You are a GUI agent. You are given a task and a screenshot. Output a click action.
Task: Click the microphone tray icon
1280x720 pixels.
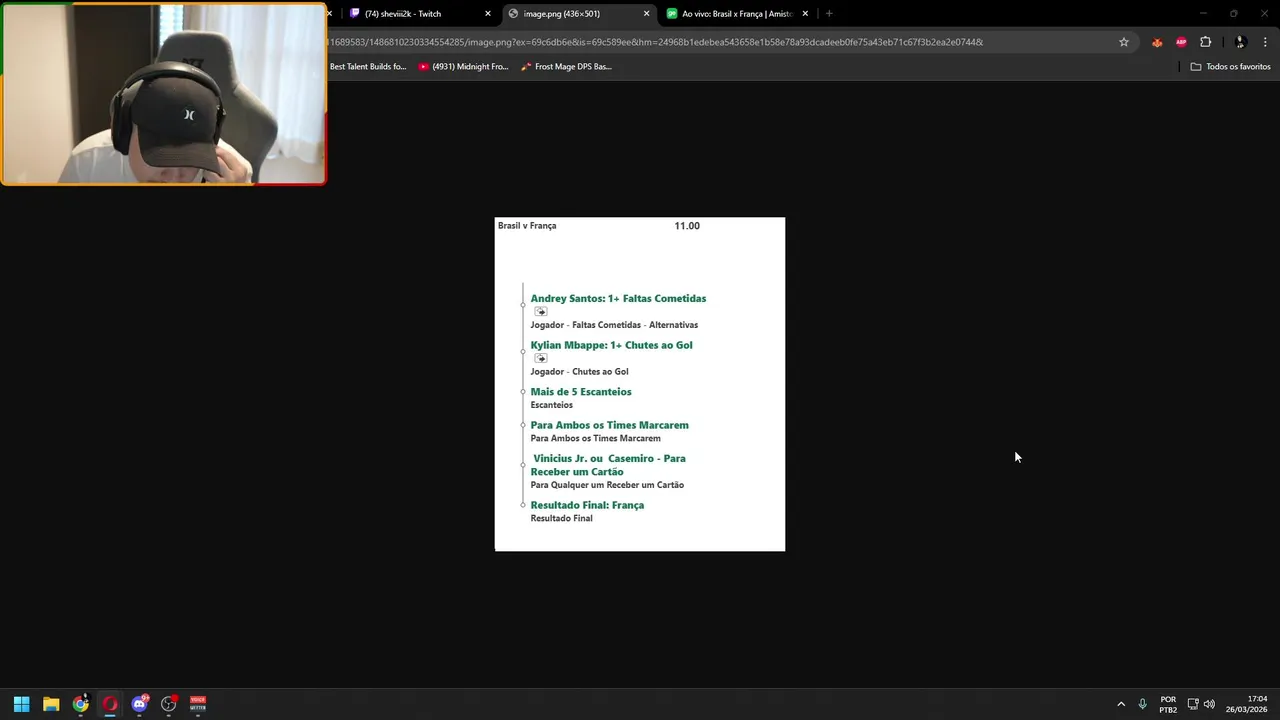coord(1142,704)
